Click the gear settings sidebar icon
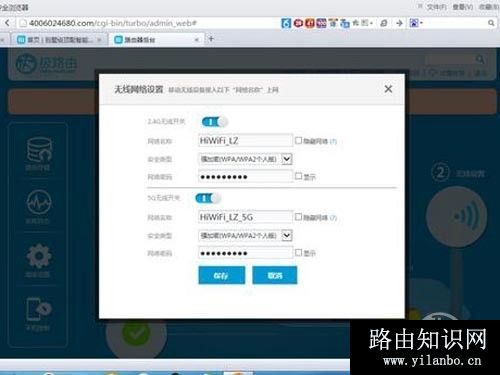Screen dimensions: 500x375 click(39, 256)
